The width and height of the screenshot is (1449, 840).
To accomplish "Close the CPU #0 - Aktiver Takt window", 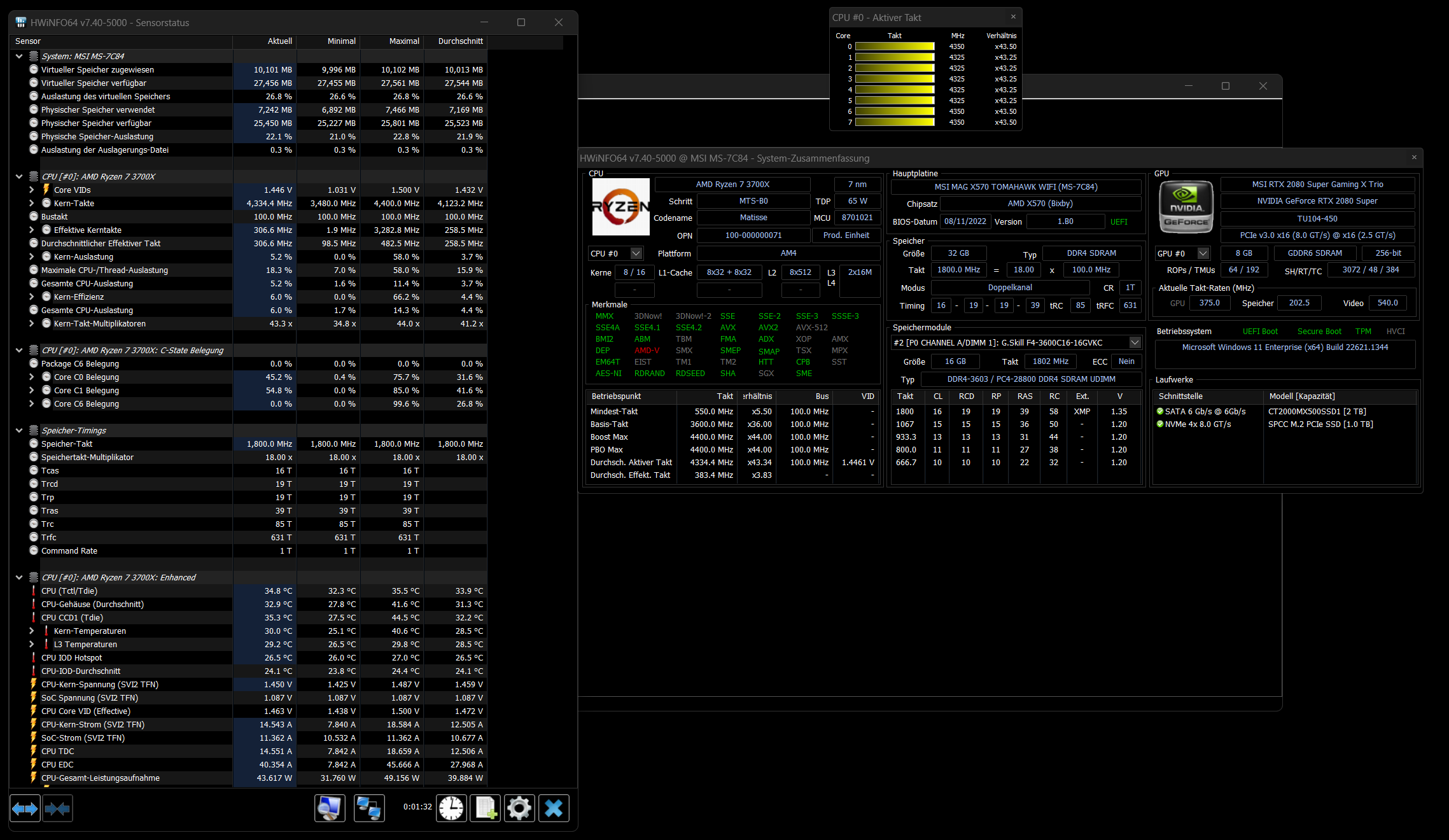I will pyautogui.click(x=1013, y=17).
